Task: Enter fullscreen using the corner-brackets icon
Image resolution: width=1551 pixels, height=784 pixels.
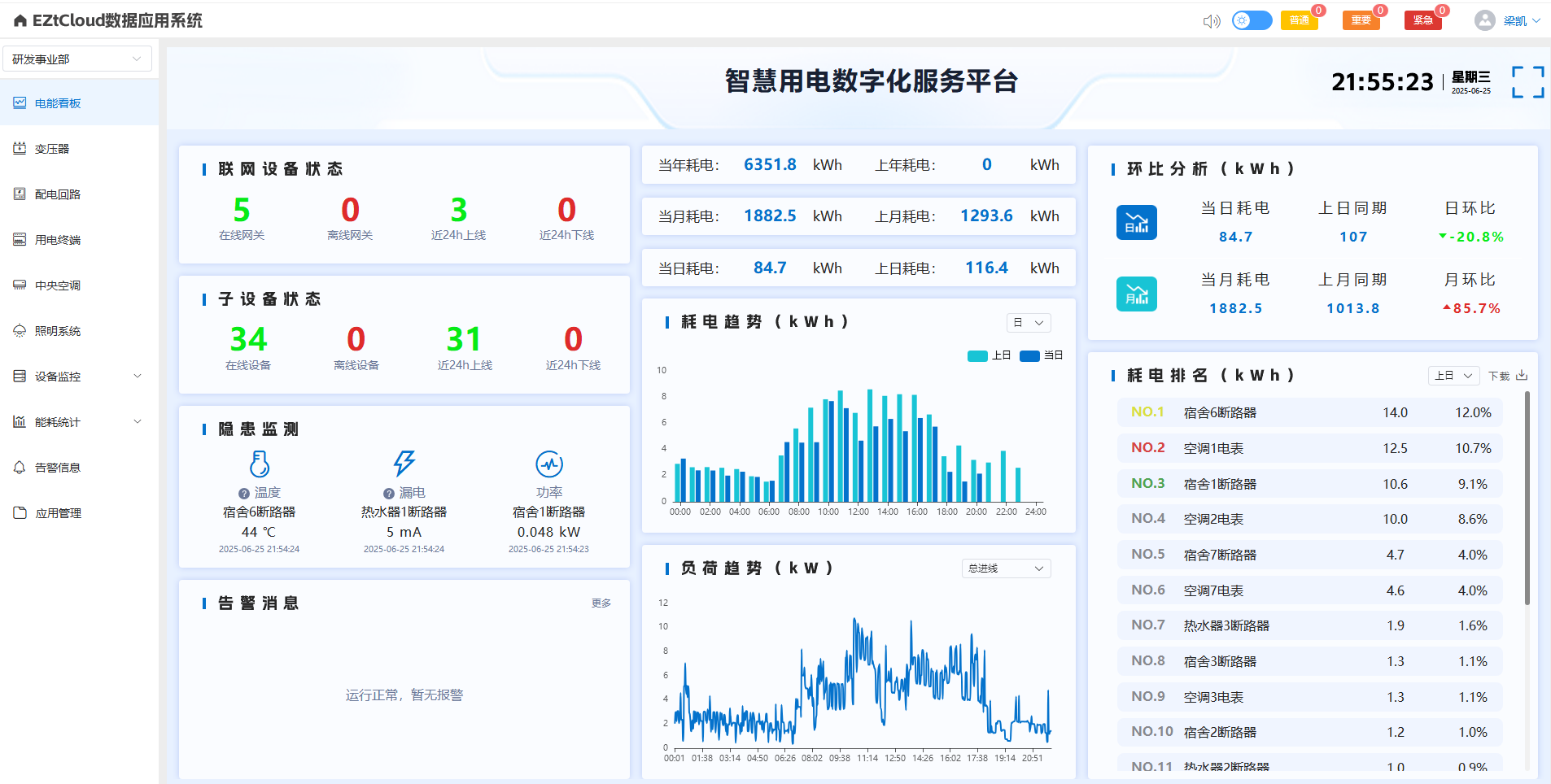Action: (x=1527, y=82)
